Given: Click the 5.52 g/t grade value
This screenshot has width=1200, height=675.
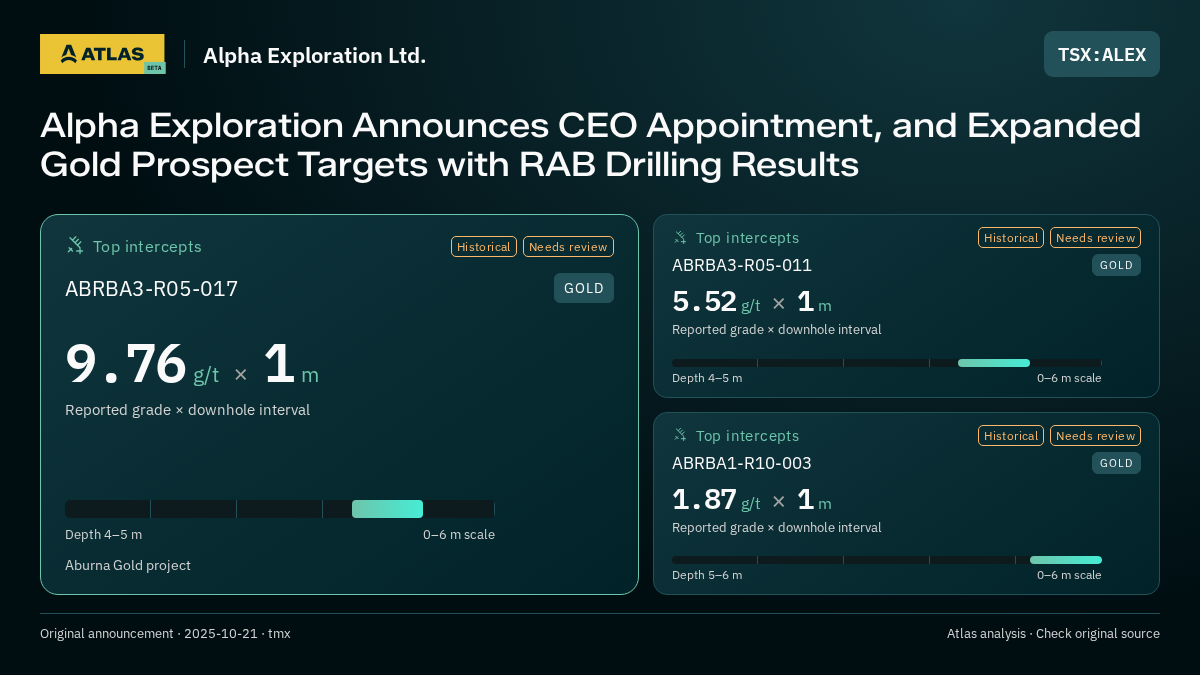Looking at the screenshot, I should pyautogui.click(x=716, y=302).
